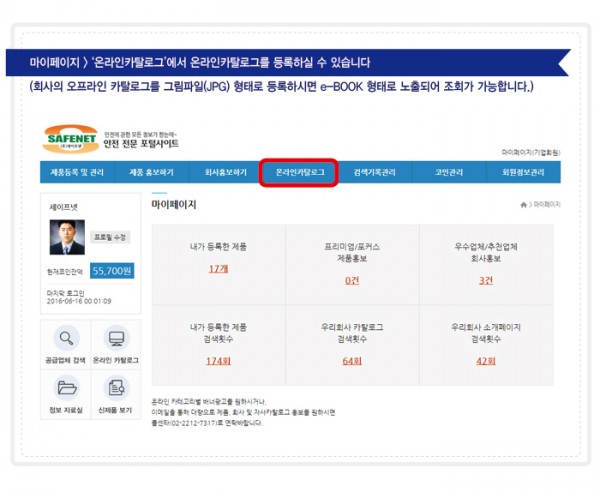Select the 제품등록 및 관리 menu

pos(77,172)
